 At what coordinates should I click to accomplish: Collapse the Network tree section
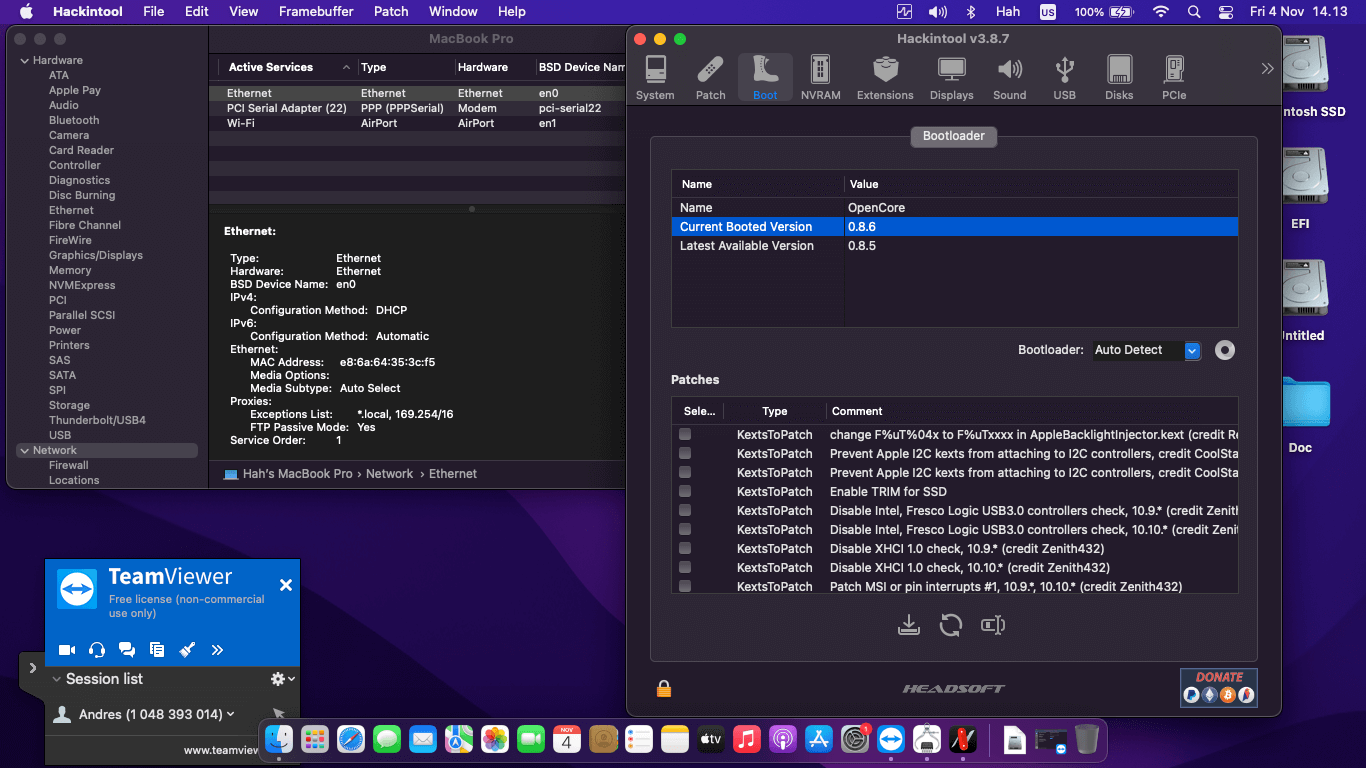24,450
